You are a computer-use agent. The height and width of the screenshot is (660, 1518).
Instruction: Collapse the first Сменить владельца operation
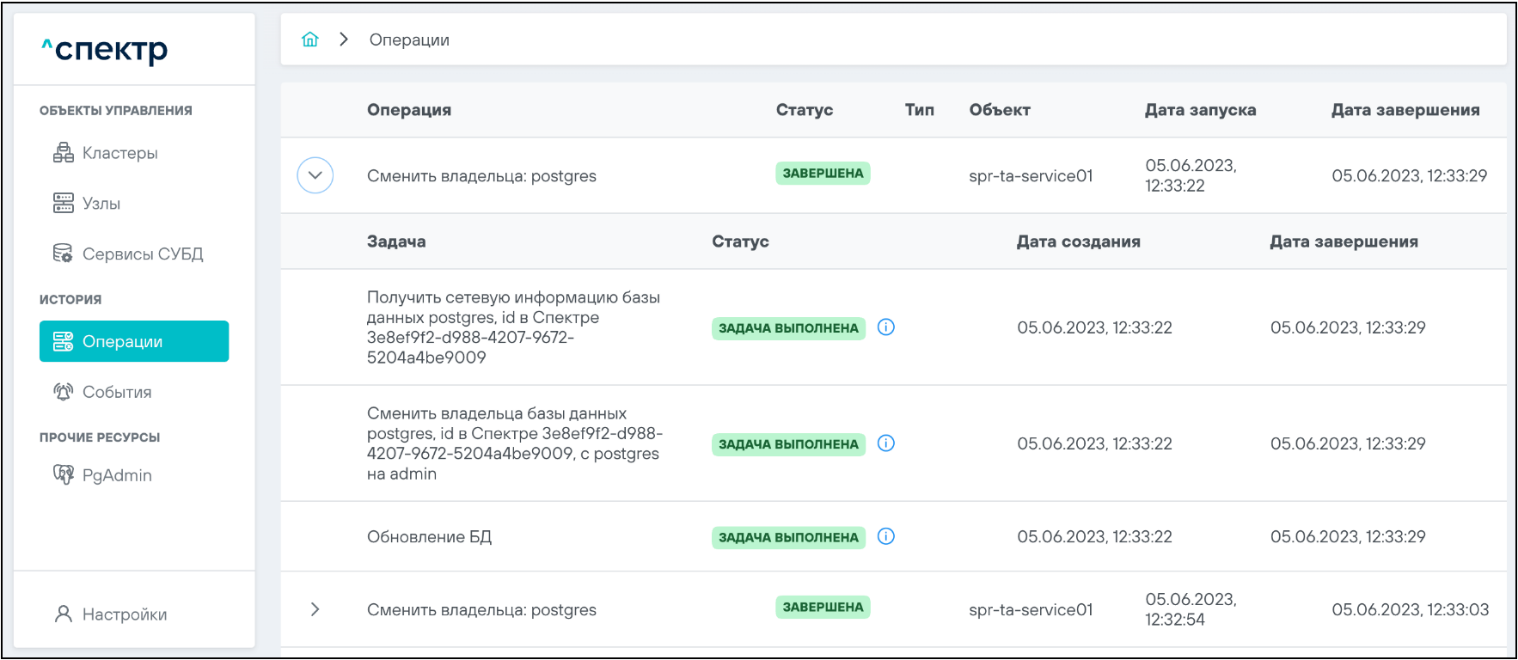click(315, 176)
